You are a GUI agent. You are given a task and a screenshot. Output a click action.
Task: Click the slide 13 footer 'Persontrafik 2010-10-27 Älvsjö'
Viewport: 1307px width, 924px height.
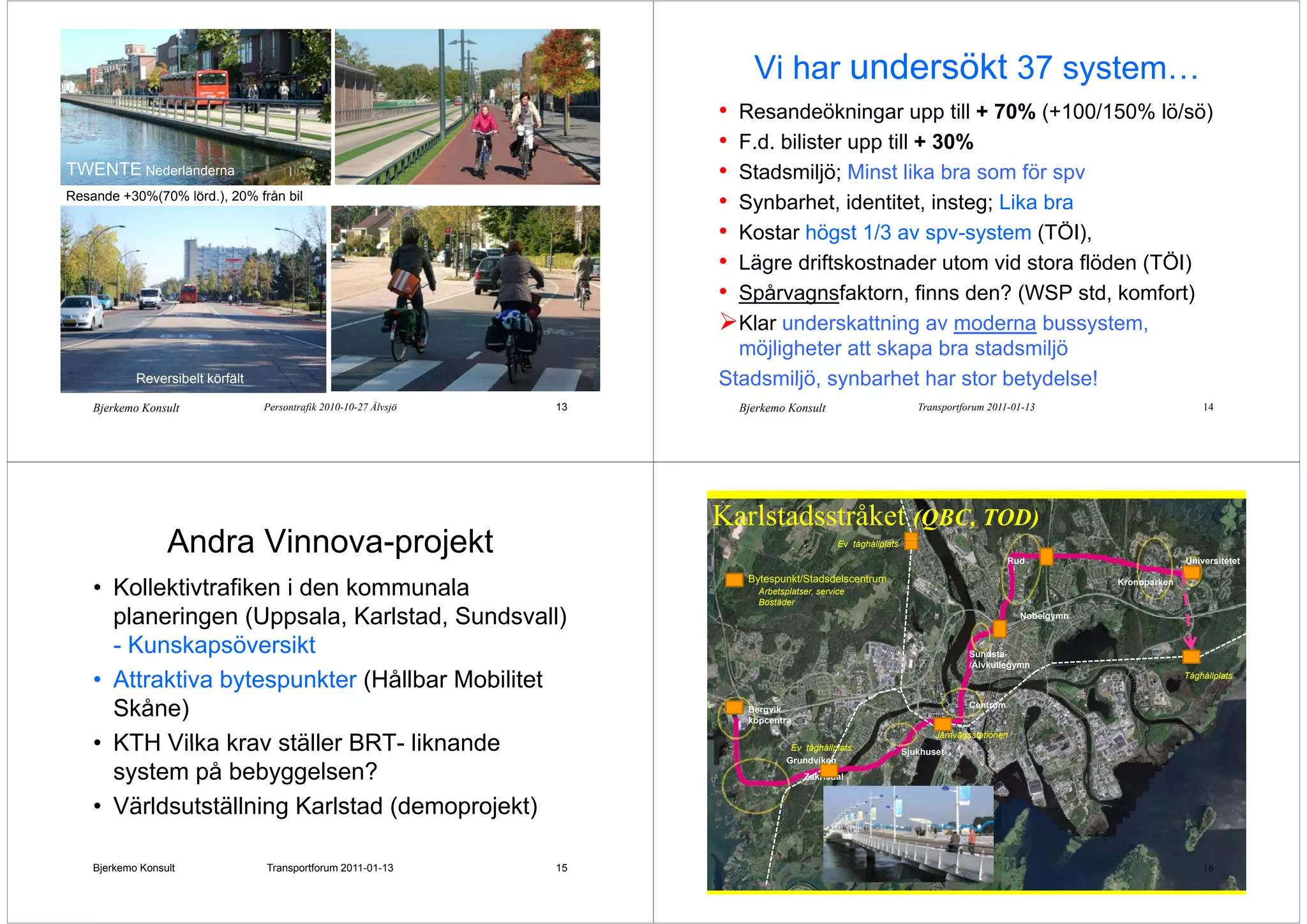point(330,407)
